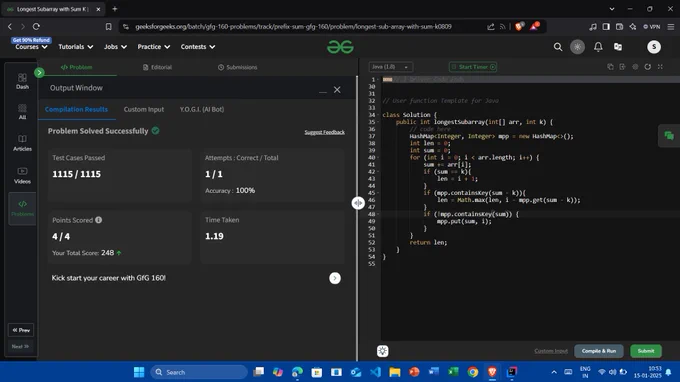Close the Output Window
This screenshot has height=382, width=680.
[x=337, y=90]
